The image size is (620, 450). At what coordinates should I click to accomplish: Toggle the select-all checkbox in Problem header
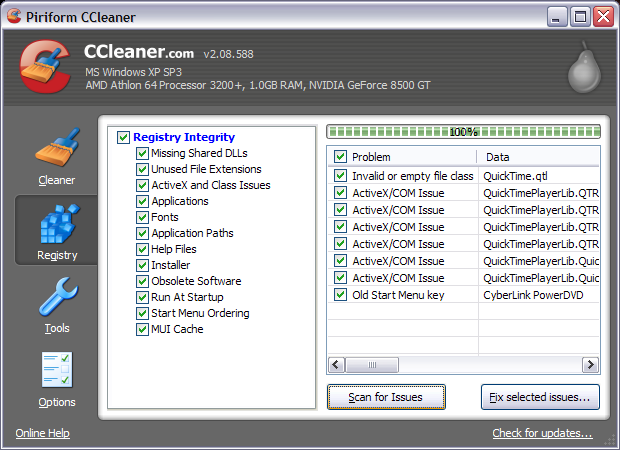pyautogui.click(x=340, y=157)
